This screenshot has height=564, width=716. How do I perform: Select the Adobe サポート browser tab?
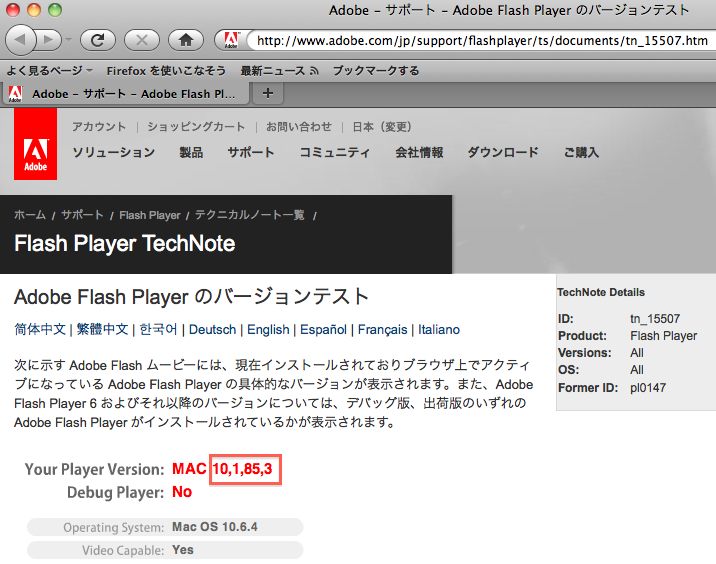tap(126, 94)
